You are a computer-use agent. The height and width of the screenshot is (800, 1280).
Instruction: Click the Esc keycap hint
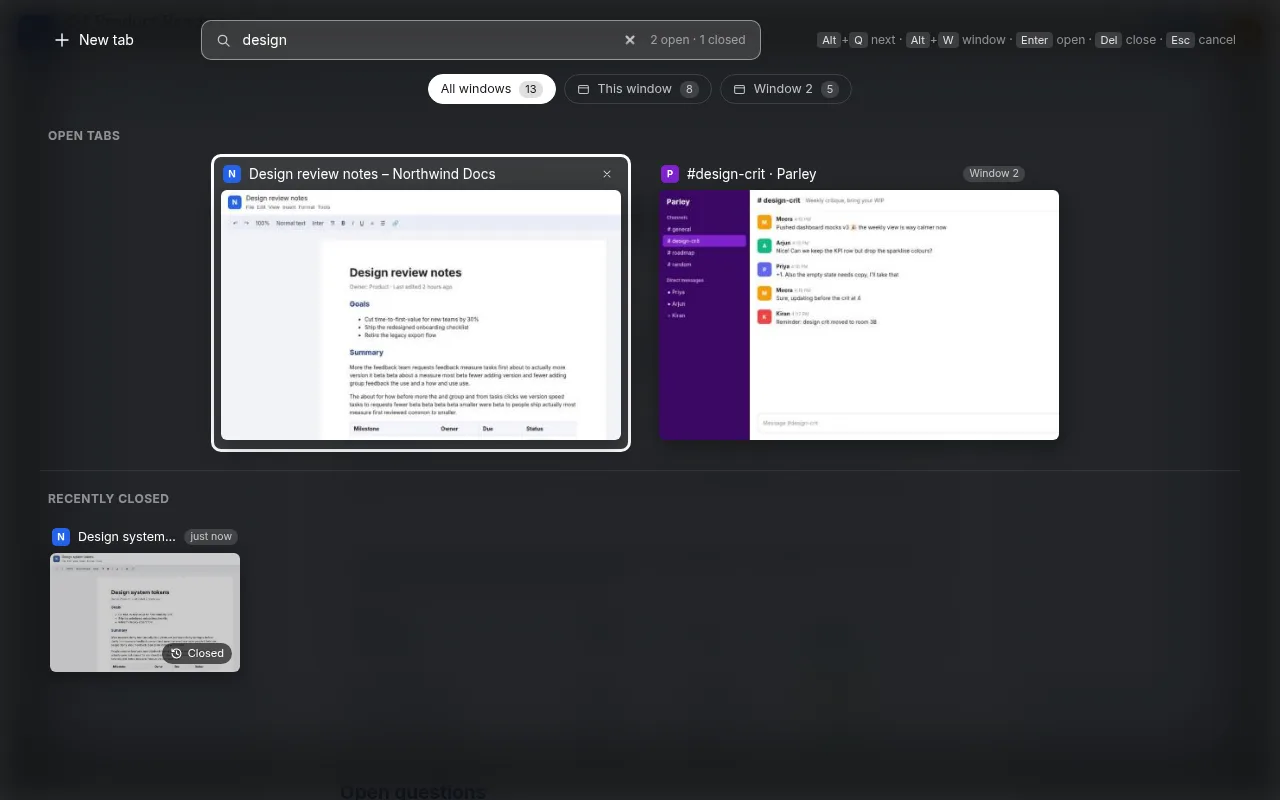pos(1180,40)
